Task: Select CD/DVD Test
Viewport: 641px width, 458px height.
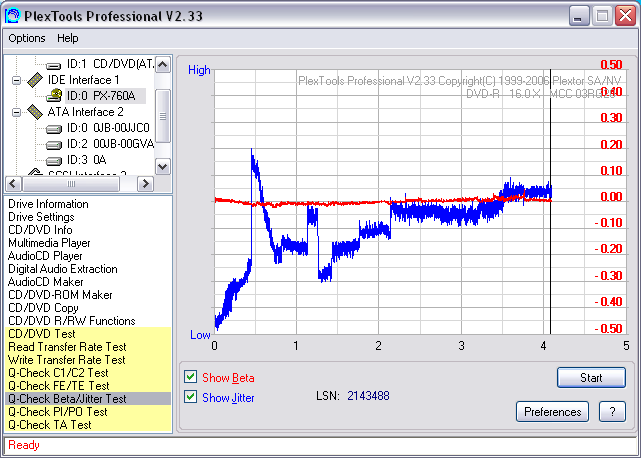Action: coord(88,334)
